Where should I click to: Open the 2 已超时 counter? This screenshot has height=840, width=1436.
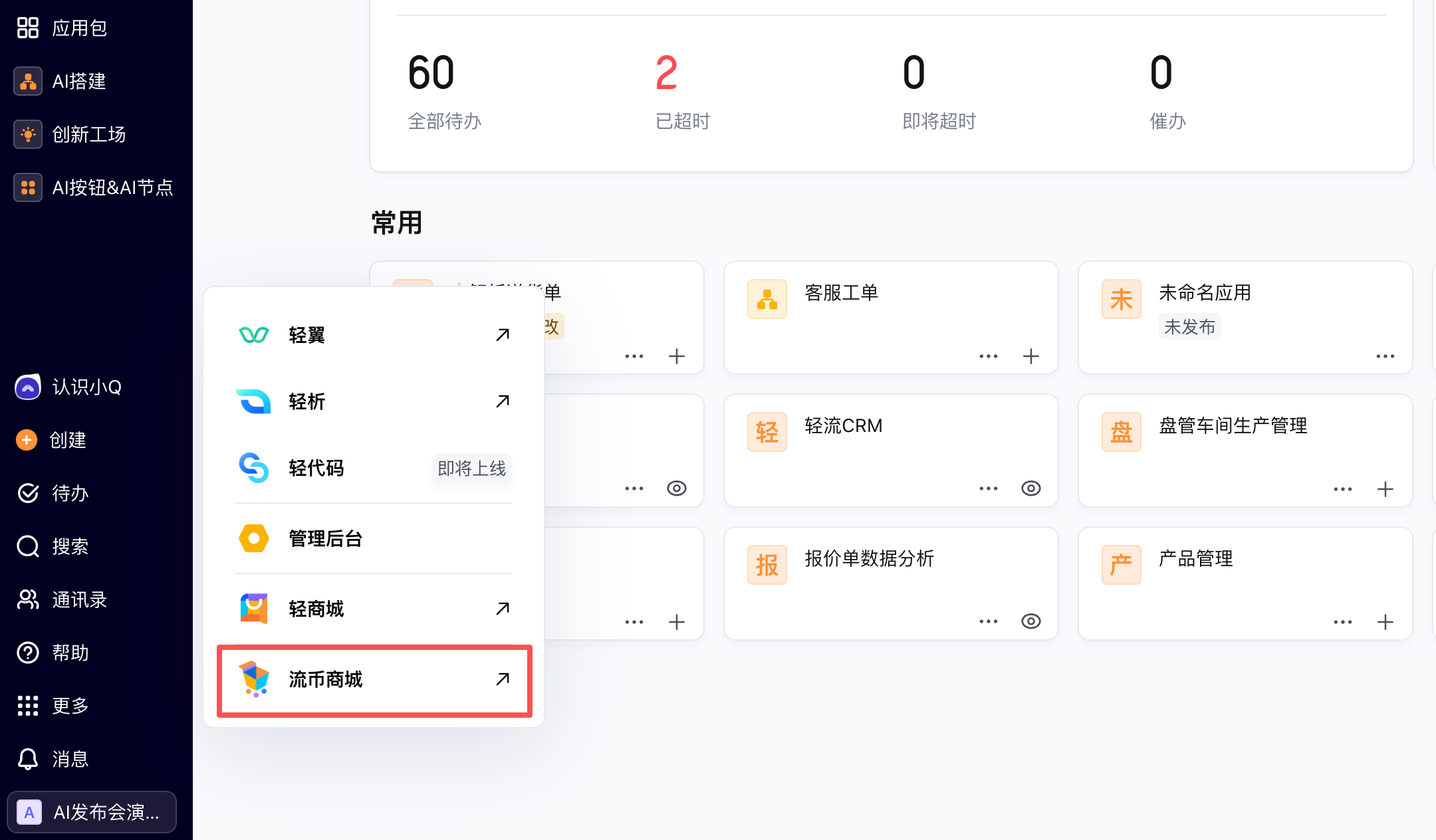(683, 92)
